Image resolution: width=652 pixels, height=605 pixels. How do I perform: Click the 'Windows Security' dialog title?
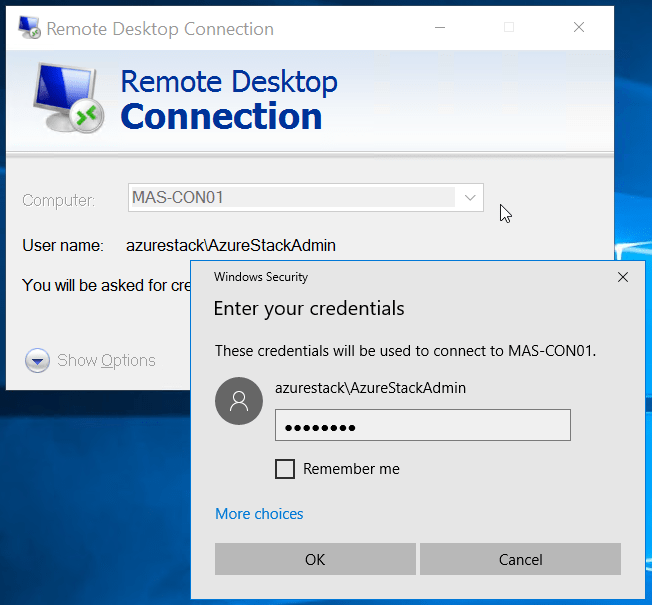click(261, 277)
